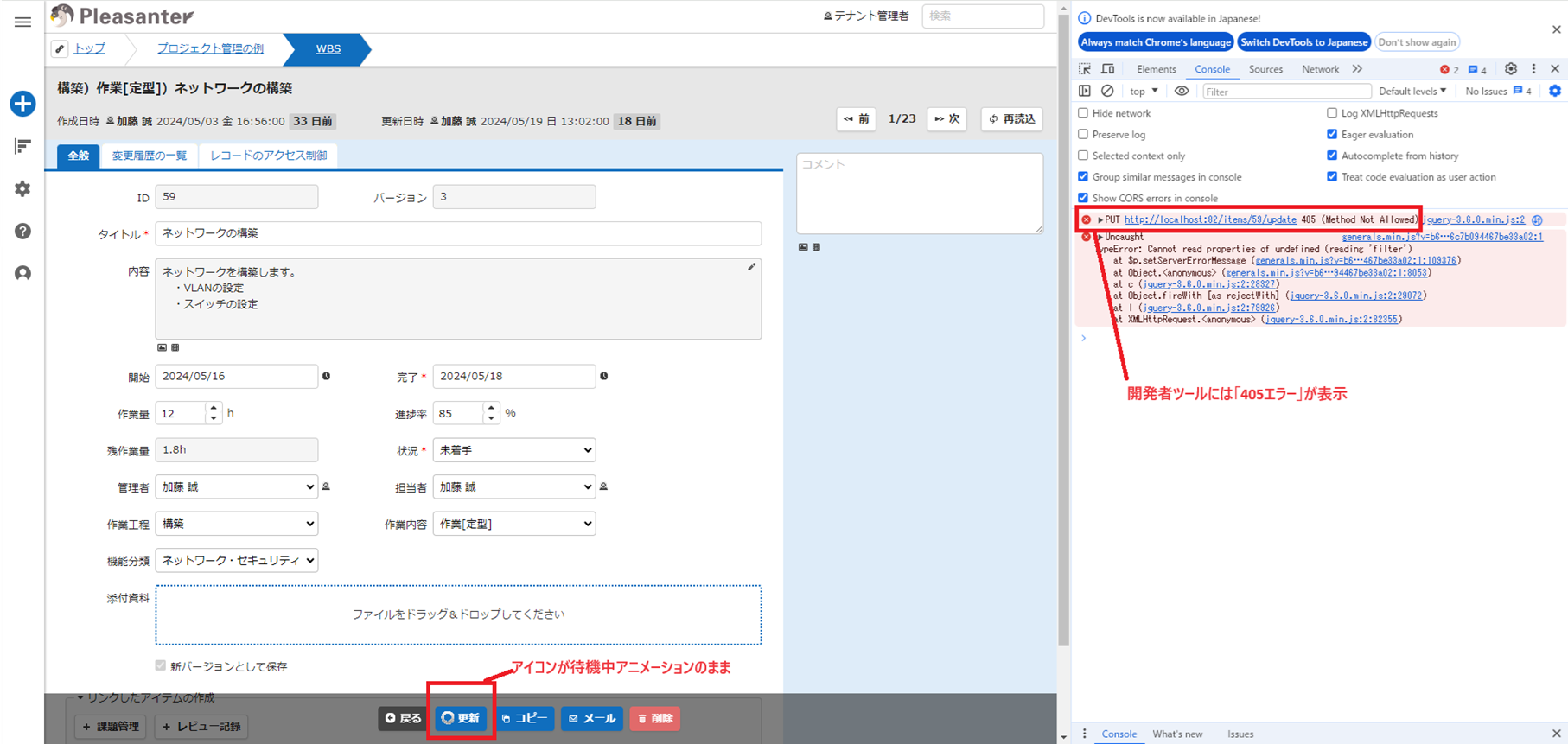
Task: Open the 管理者 manager dropdown
Action: coord(237,486)
